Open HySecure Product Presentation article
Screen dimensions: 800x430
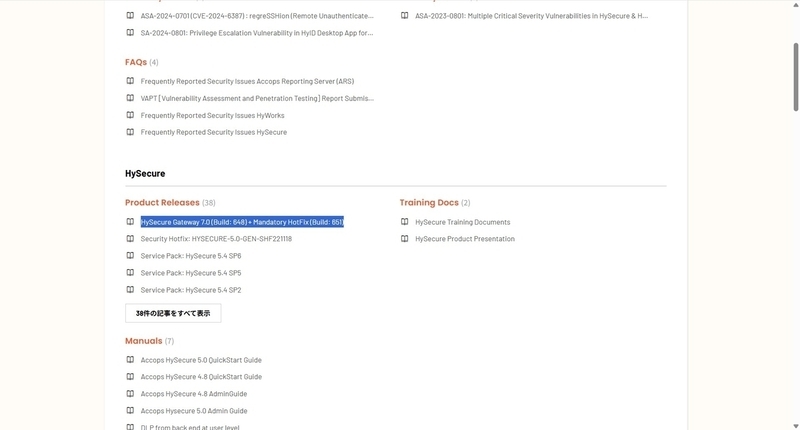pos(465,239)
